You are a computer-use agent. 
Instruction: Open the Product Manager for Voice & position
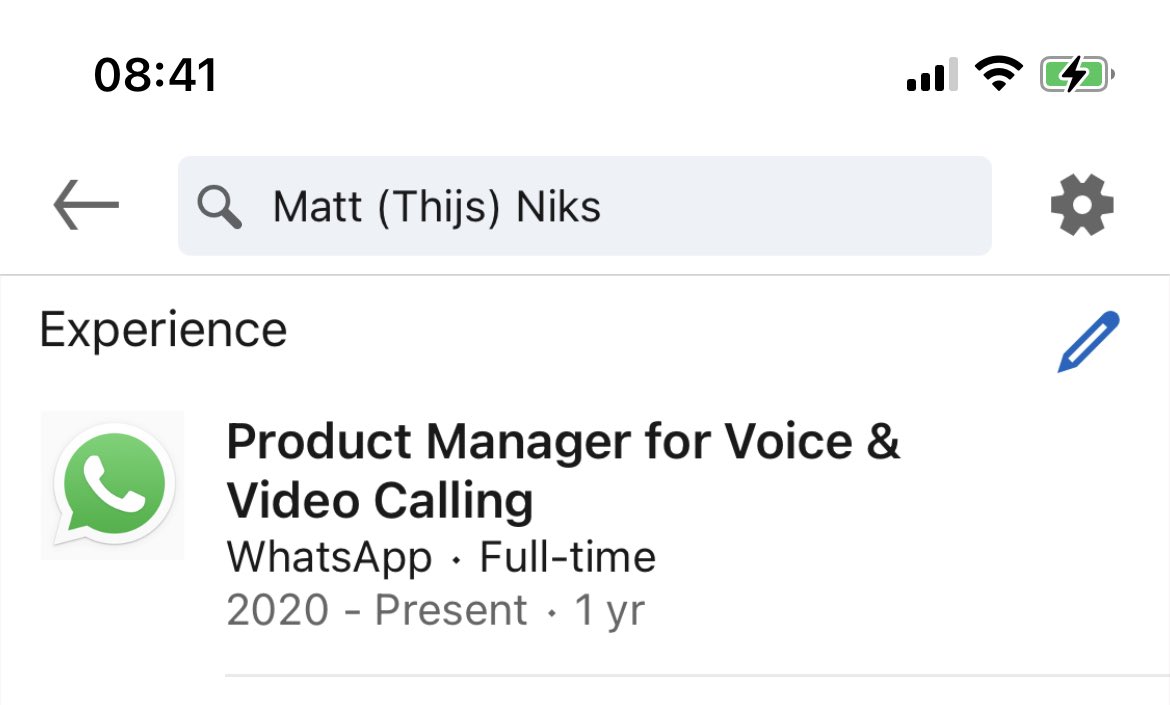click(x=563, y=441)
